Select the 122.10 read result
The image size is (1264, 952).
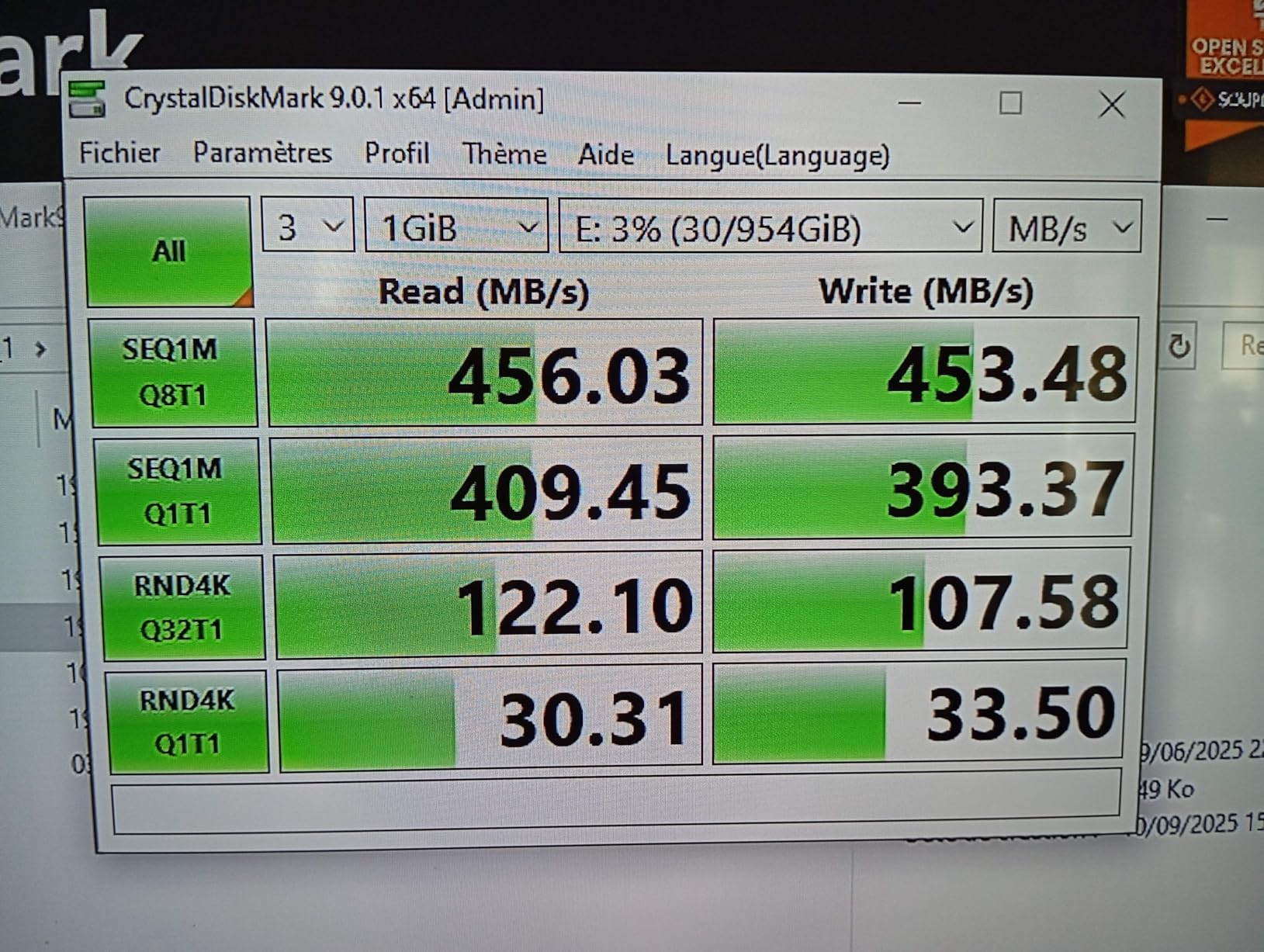489,605
